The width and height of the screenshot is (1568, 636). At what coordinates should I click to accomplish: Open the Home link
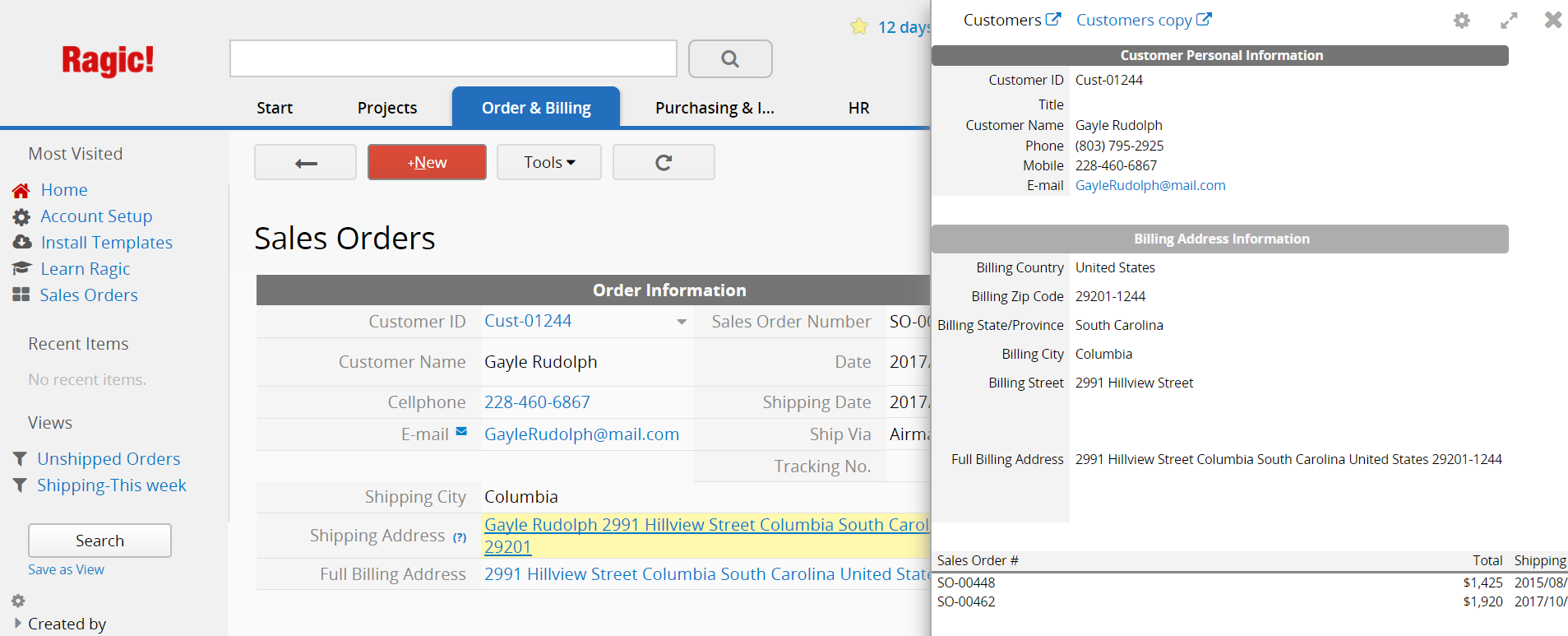point(64,190)
